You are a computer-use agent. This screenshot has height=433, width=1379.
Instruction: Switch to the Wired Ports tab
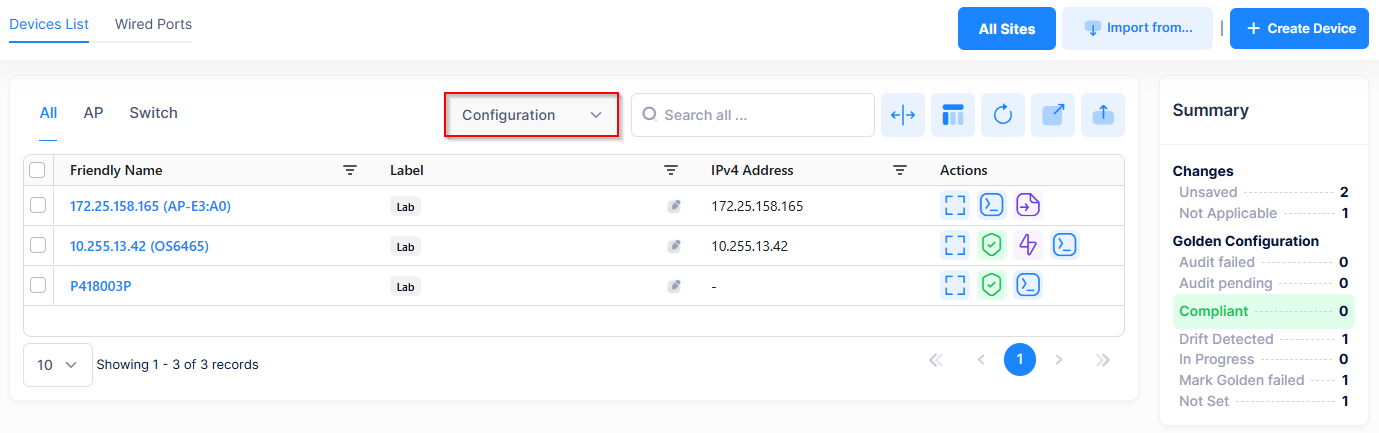[x=153, y=24]
